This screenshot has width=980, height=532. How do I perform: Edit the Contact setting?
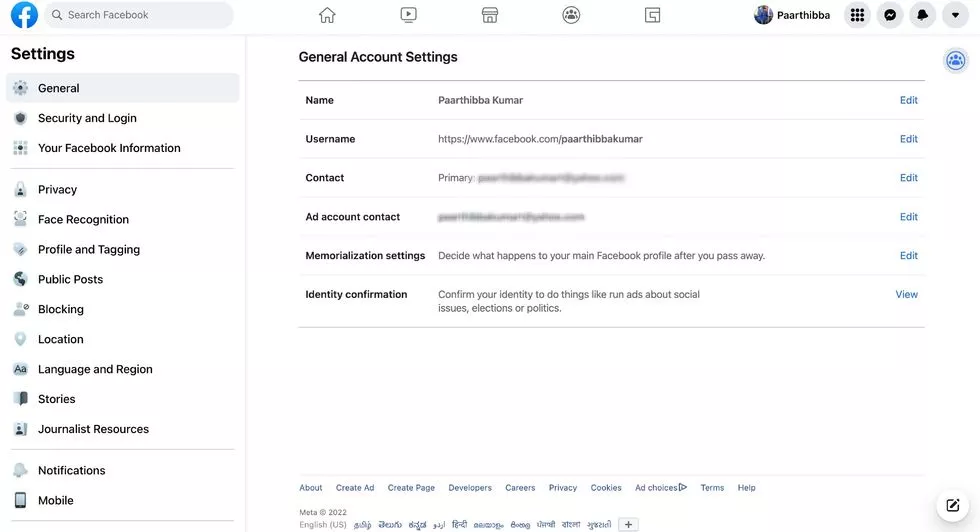coord(908,178)
